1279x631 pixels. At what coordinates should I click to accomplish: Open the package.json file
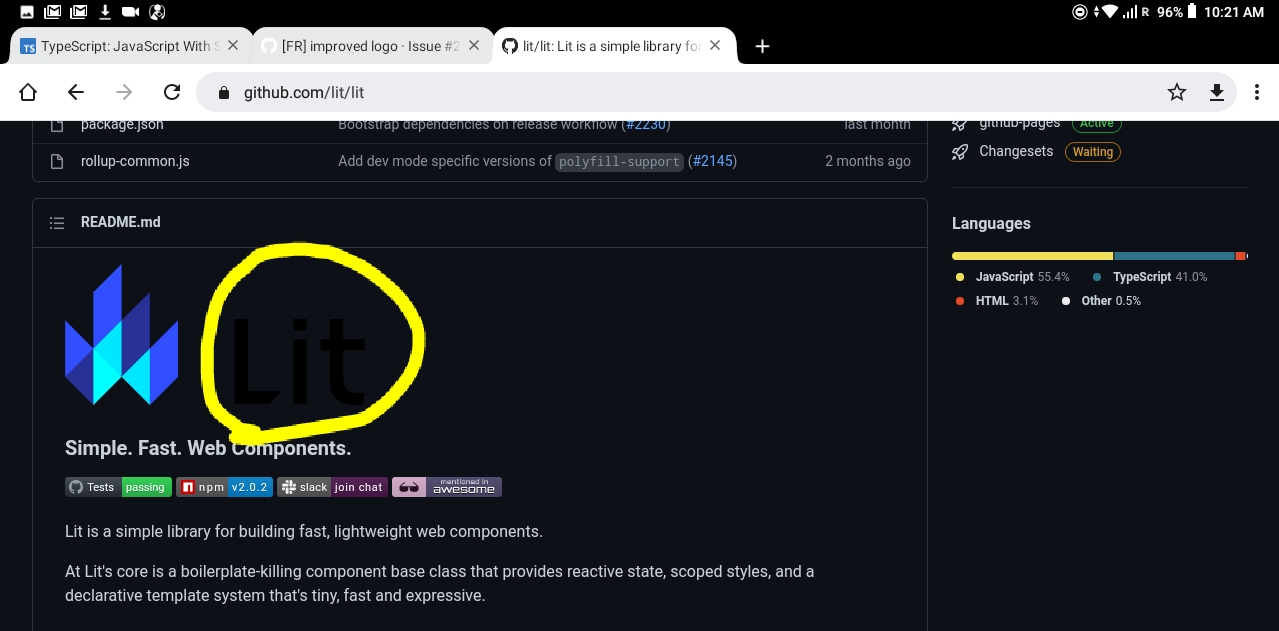(x=122, y=124)
